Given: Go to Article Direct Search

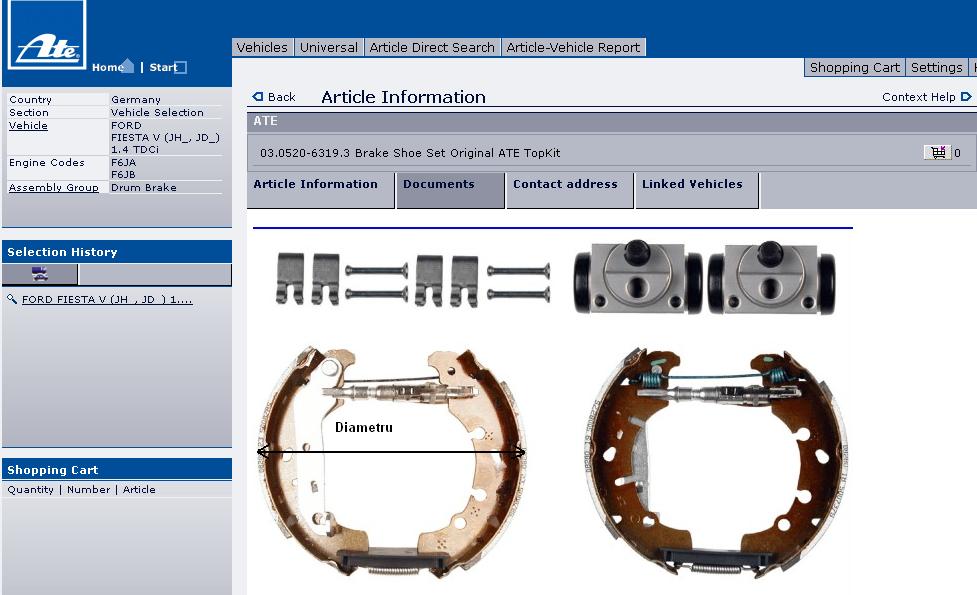Looking at the screenshot, I should point(431,47).
